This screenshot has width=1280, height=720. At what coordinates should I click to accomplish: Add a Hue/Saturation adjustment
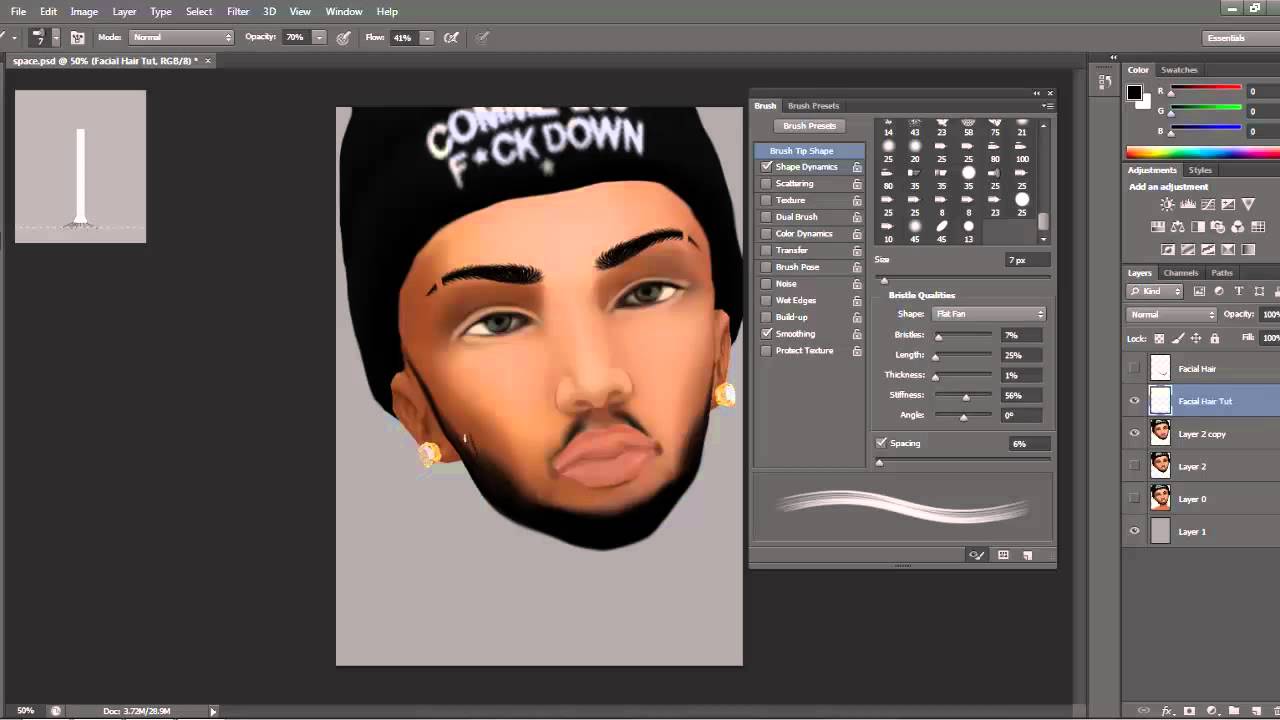pyautogui.click(x=1158, y=227)
